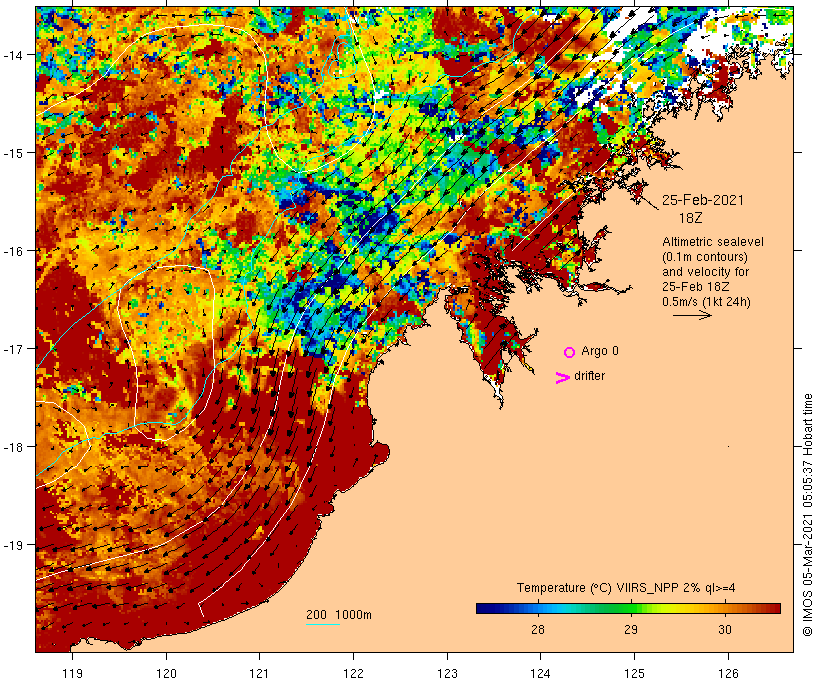Click the '0.5m/s (1kt 24h)' text

tap(706, 302)
